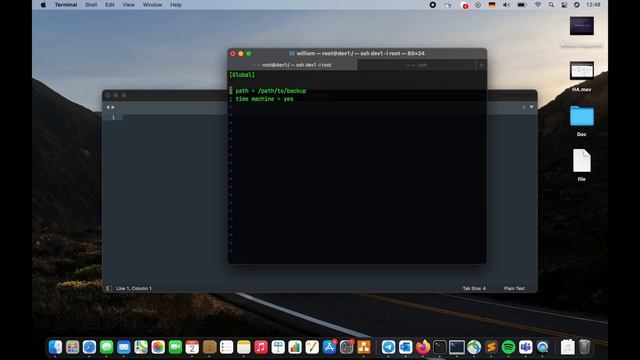Image resolution: width=640 pixels, height=360 pixels.
Task: Select the screenshot thumbnail on desktop
Action: point(582,26)
